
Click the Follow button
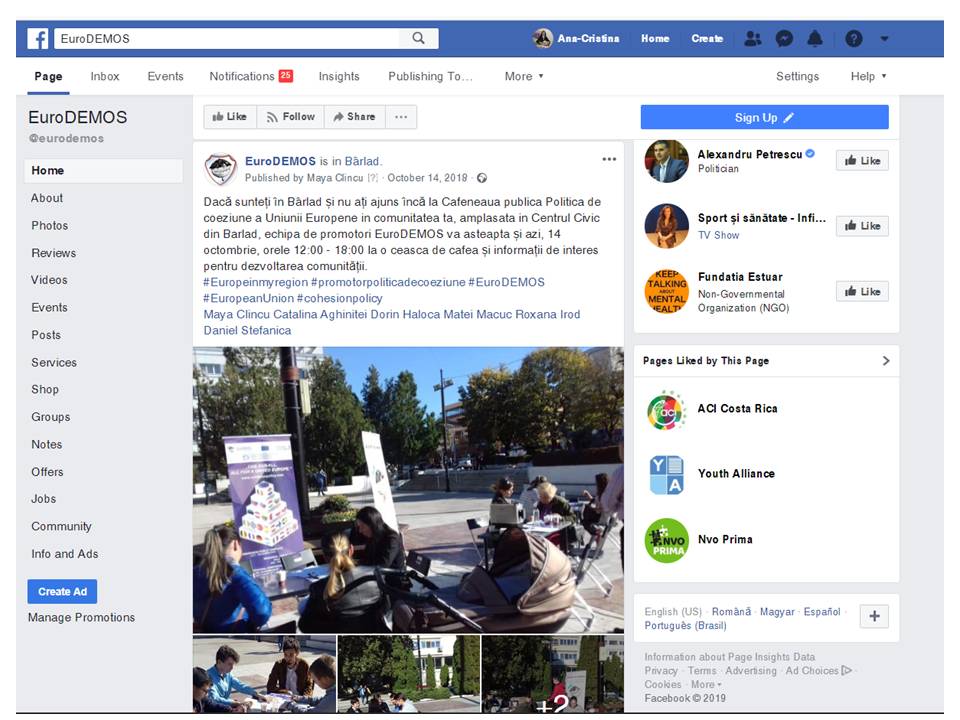[x=291, y=117]
